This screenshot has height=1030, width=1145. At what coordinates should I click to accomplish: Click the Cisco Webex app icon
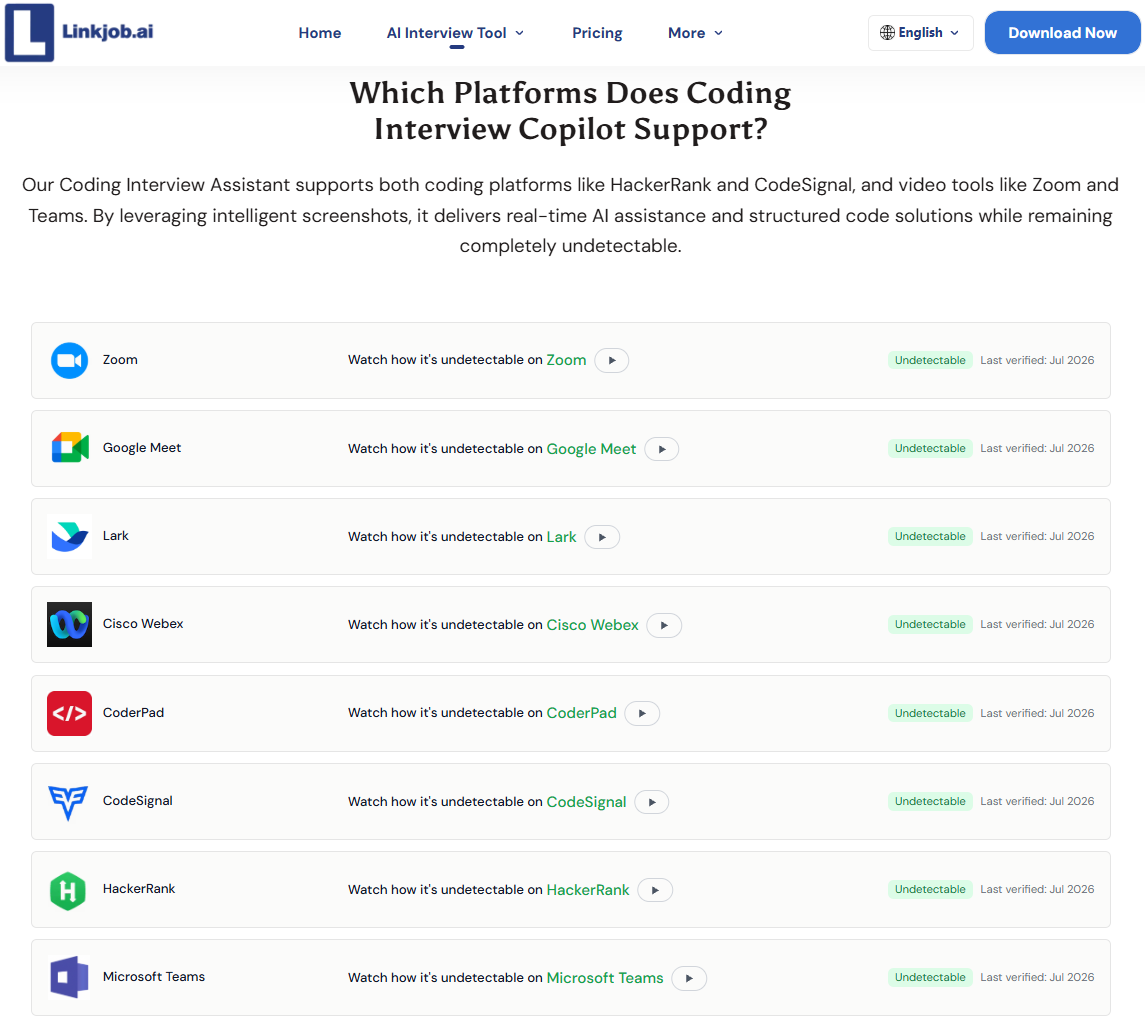69,625
